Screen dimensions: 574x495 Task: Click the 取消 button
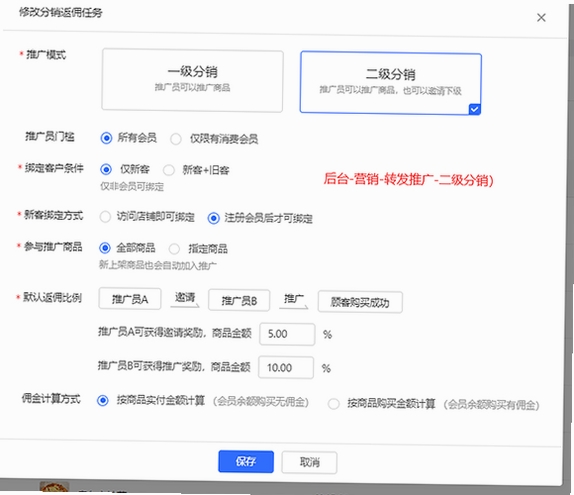coord(309,462)
